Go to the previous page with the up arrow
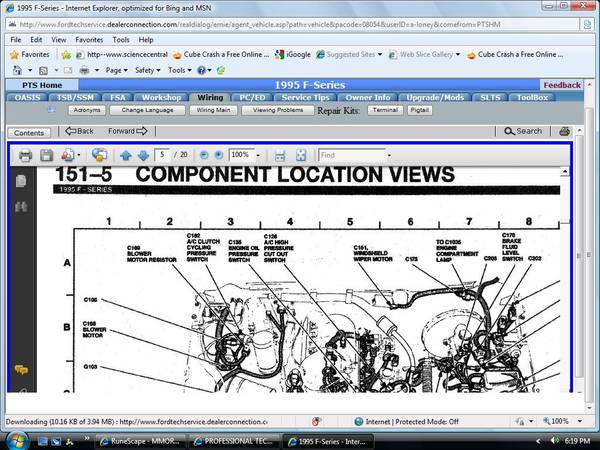This screenshot has width=600, height=450. coord(126,156)
